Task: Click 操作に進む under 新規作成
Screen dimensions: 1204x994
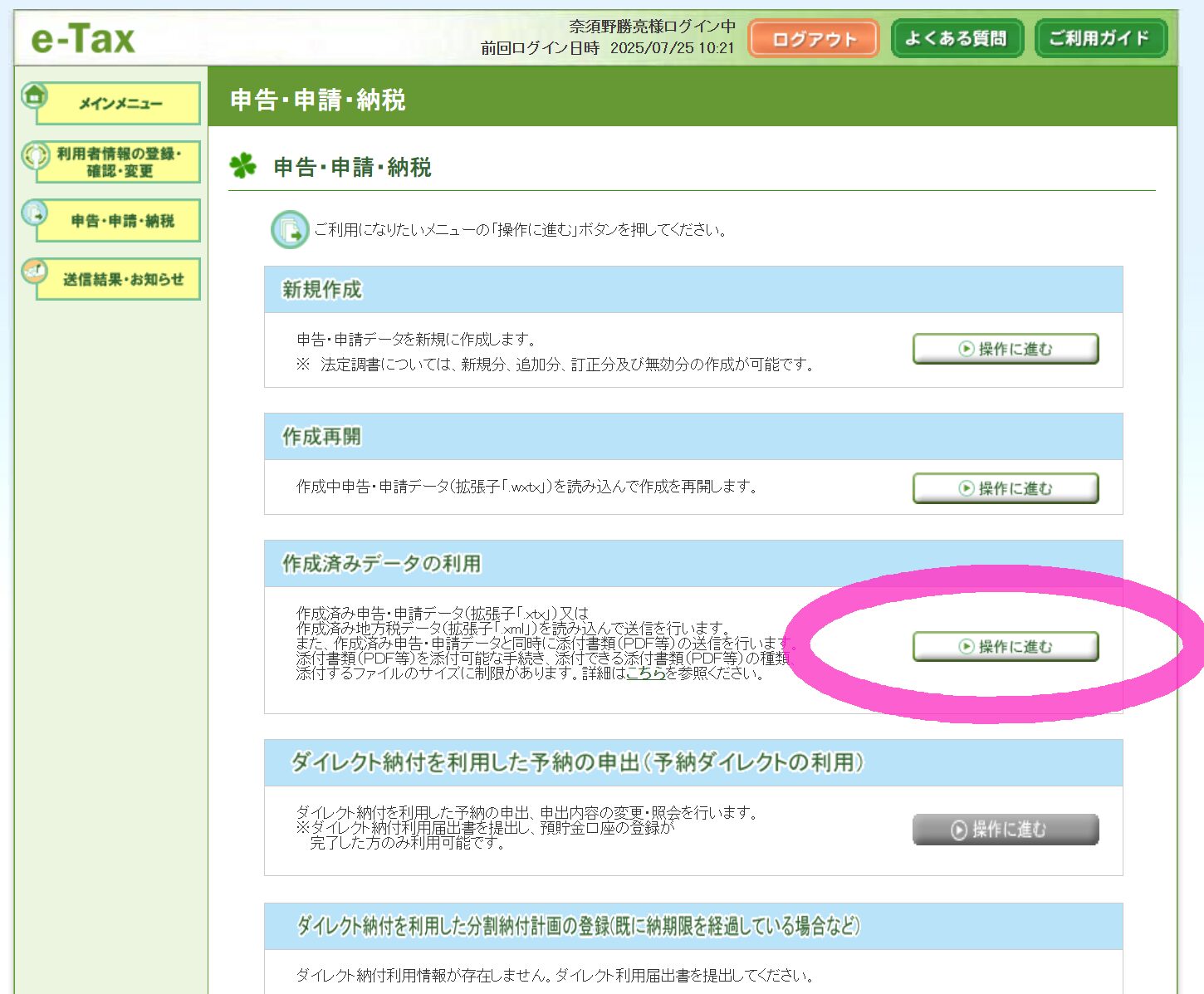Action: (x=1006, y=349)
